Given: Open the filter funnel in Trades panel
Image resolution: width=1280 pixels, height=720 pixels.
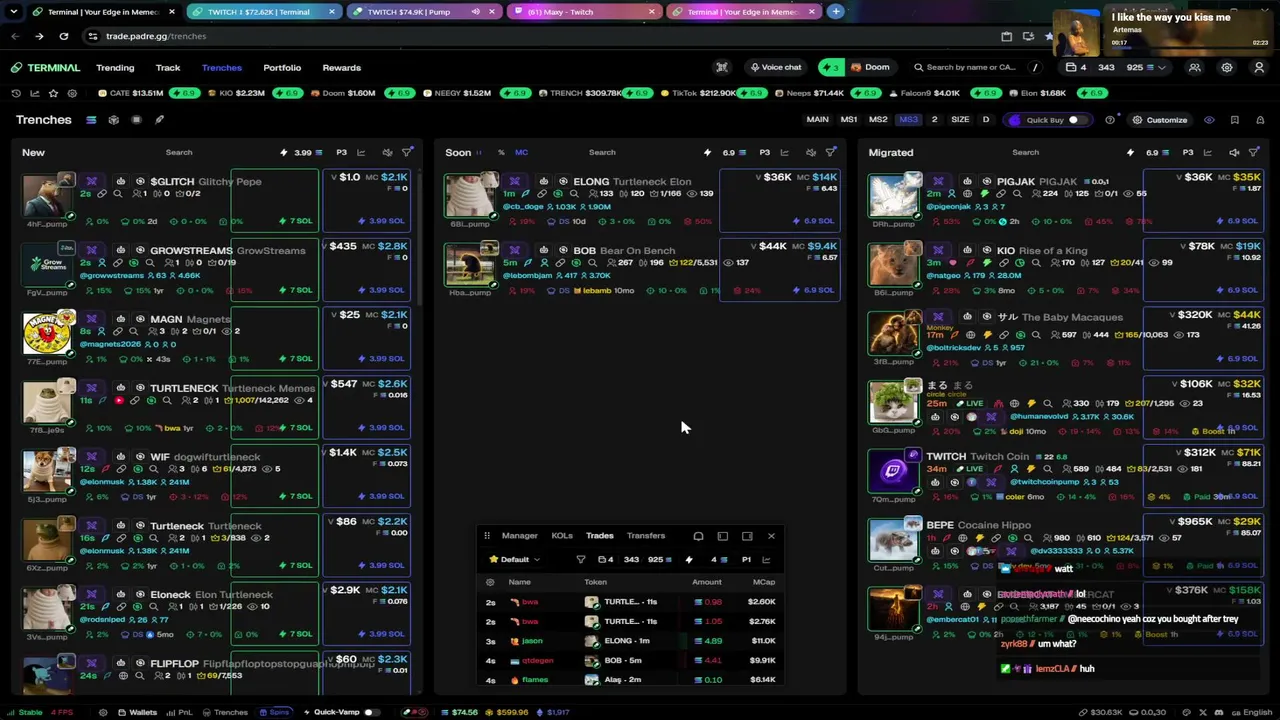Looking at the screenshot, I should 581,560.
